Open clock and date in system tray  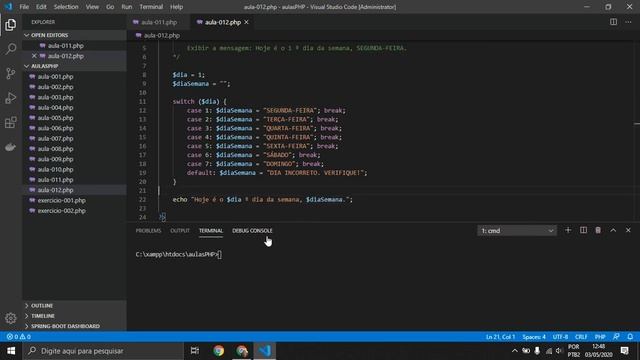point(598,351)
